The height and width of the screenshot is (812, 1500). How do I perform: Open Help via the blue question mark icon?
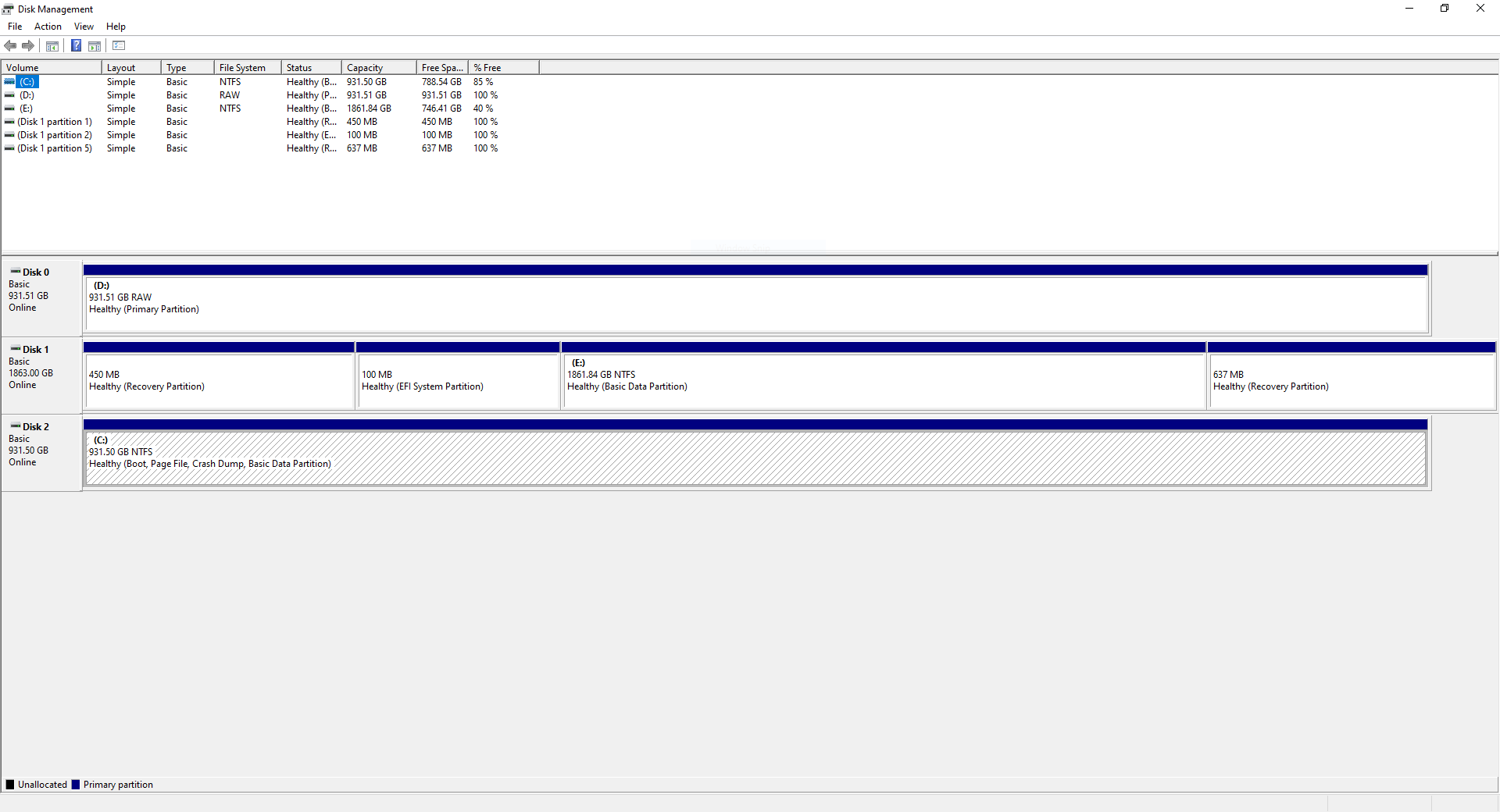(x=77, y=46)
